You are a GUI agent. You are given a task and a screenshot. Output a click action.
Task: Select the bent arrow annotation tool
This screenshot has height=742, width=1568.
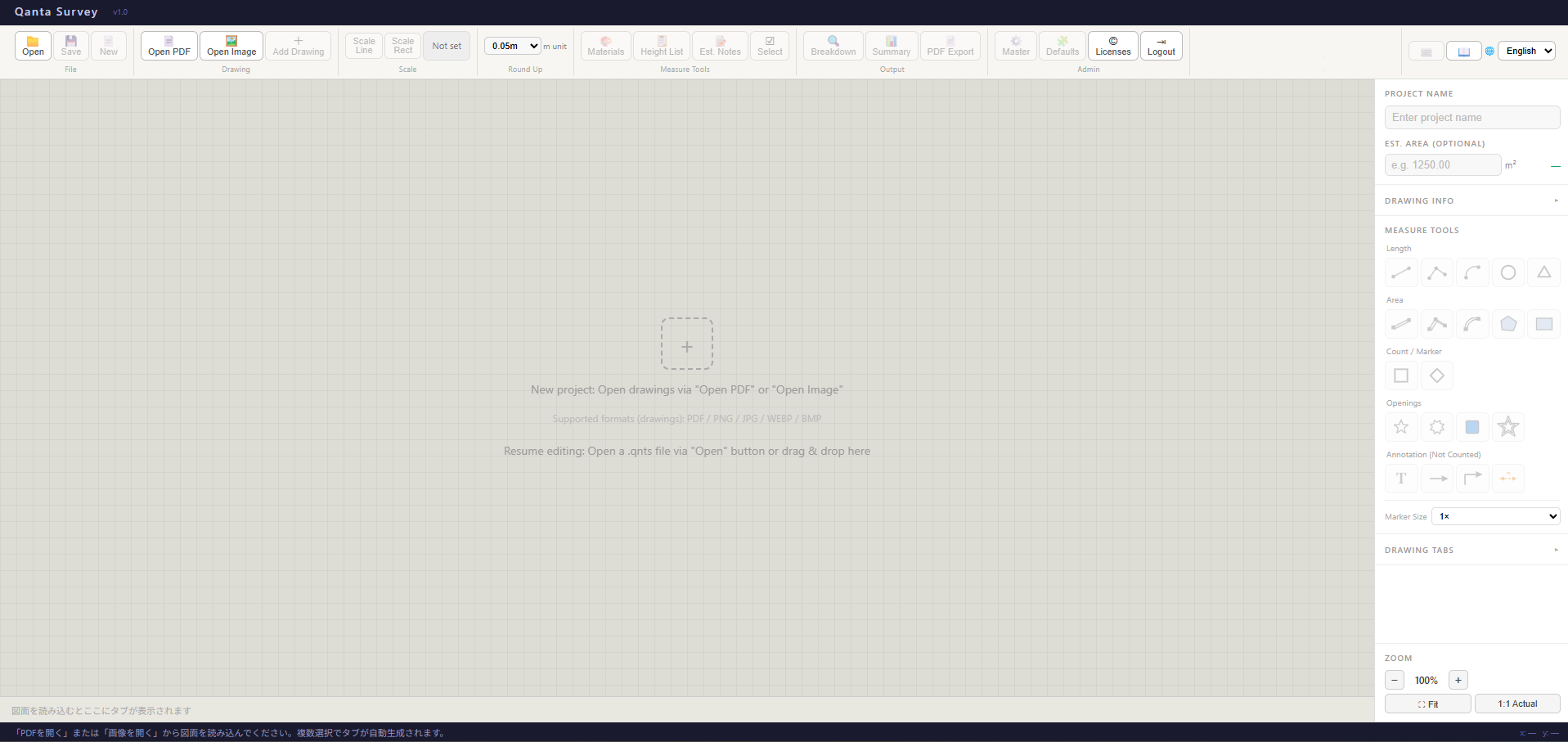click(x=1472, y=479)
